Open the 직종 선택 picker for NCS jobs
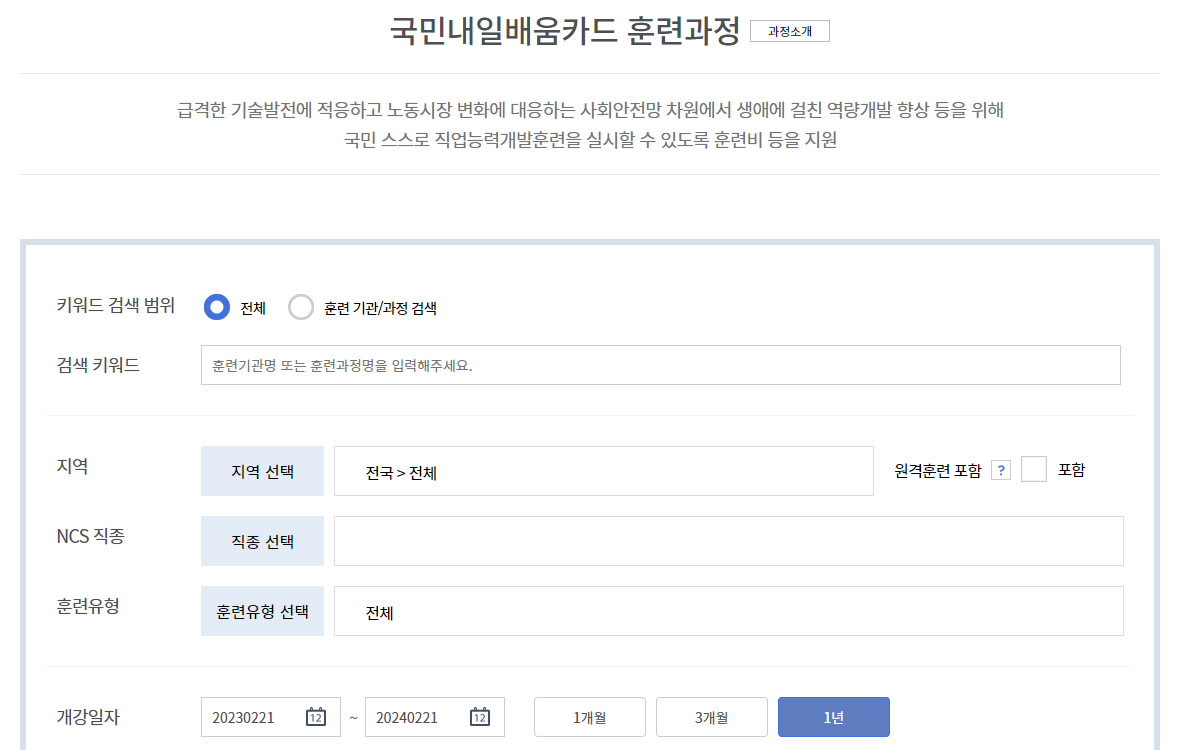 (x=262, y=541)
